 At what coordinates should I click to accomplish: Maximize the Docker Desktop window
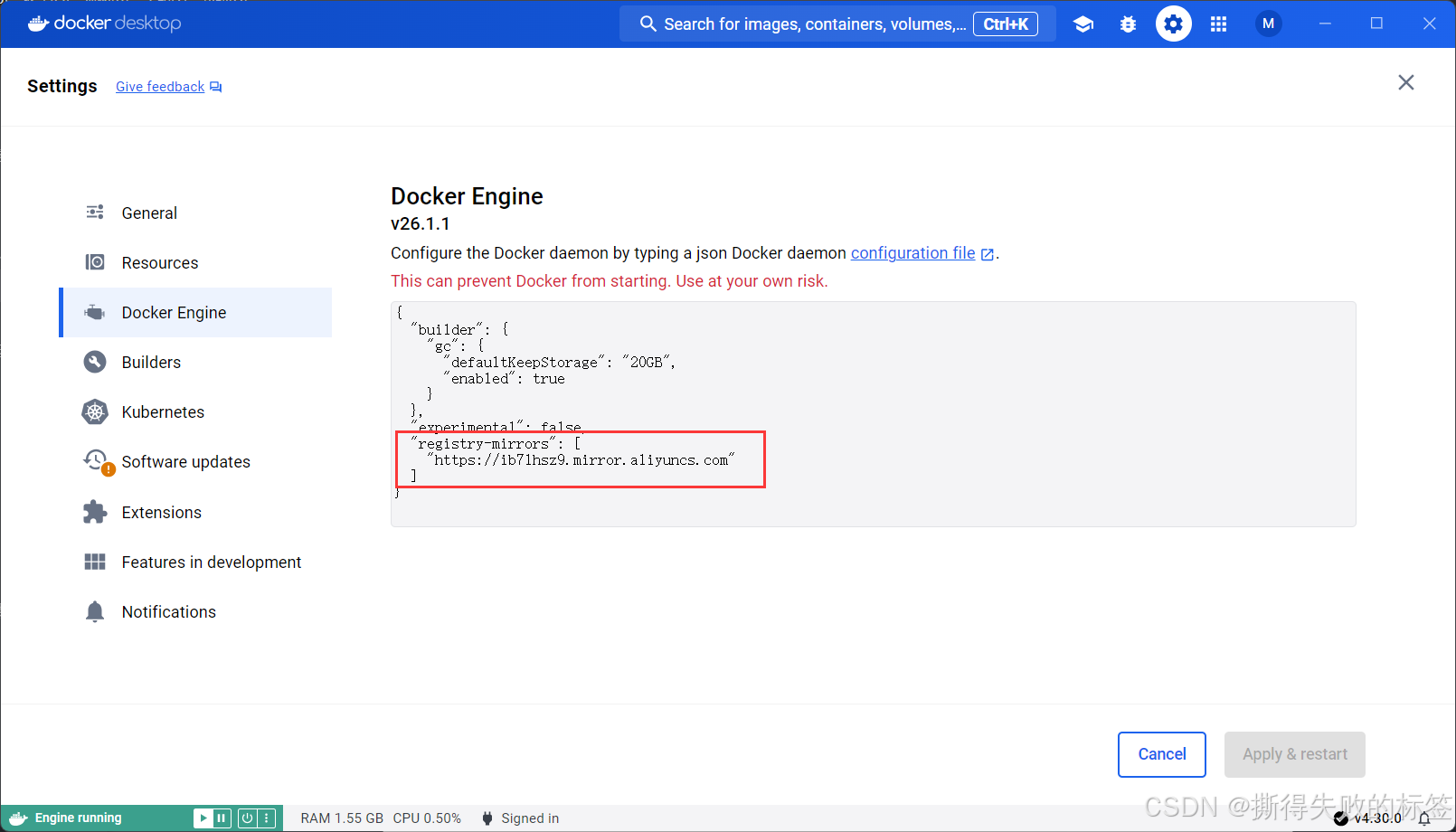[x=1376, y=24]
